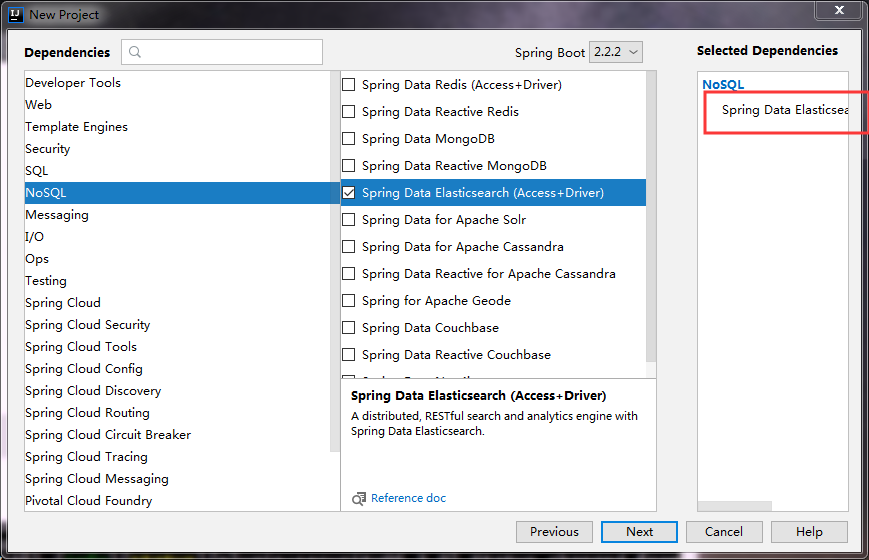Choose the Security category
Viewport: 869px width, 560px height.
pos(177,149)
